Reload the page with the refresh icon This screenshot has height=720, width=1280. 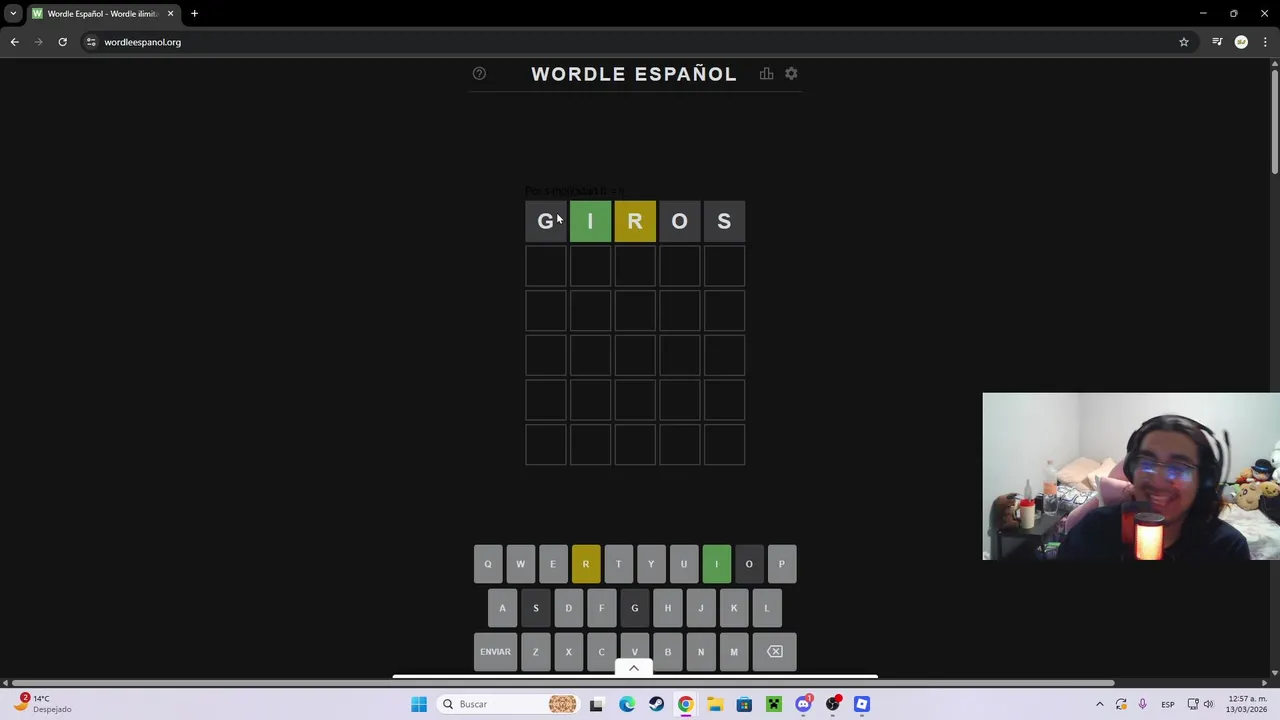pos(62,42)
